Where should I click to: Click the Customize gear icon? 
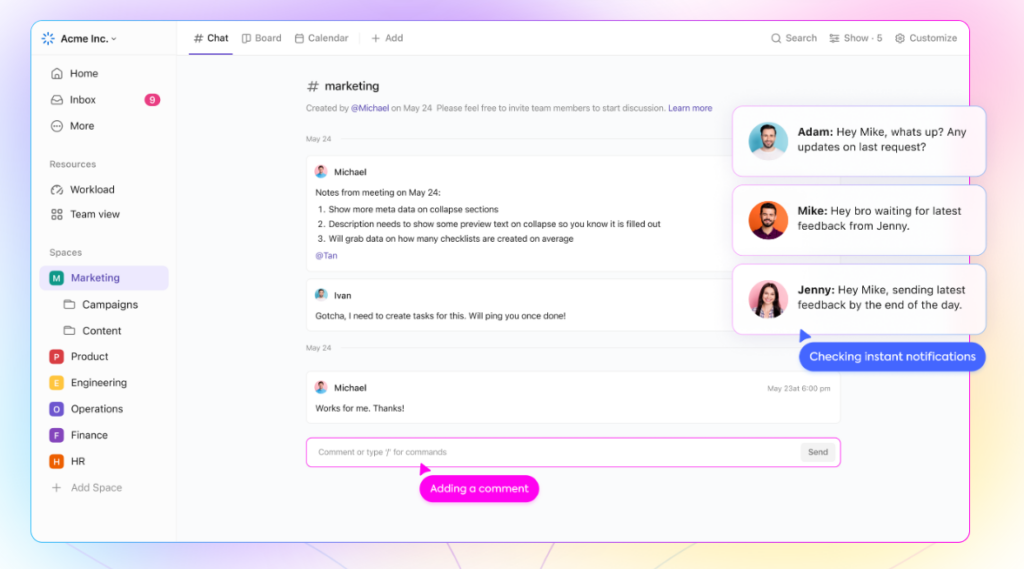click(x=900, y=39)
